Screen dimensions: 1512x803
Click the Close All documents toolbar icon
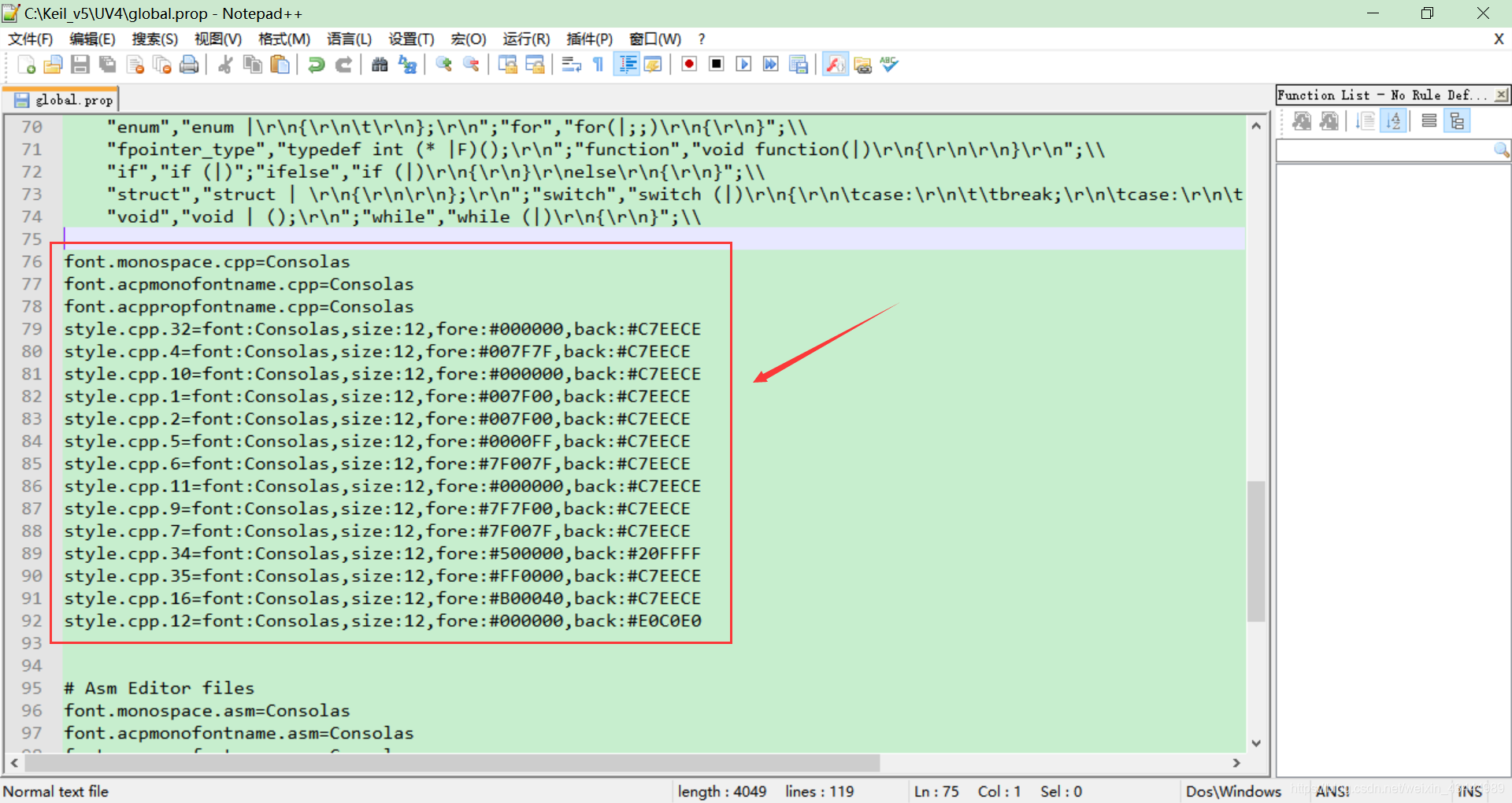162,65
